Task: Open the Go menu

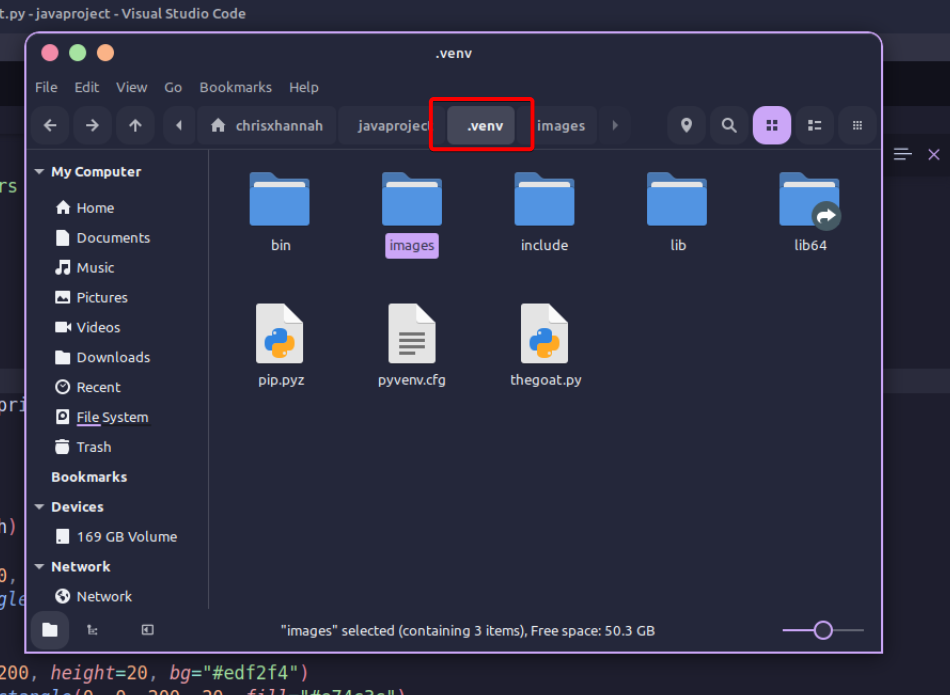Action: [173, 87]
